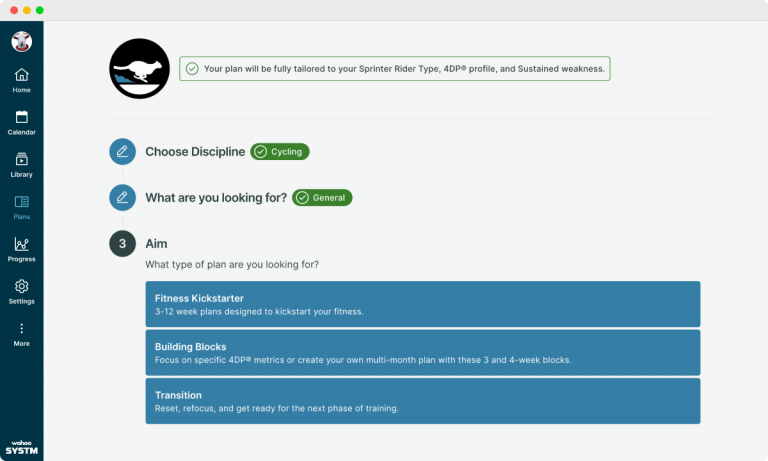Click the Sprinter rider type badge
The image size is (768, 461).
(x=140, y=69)
